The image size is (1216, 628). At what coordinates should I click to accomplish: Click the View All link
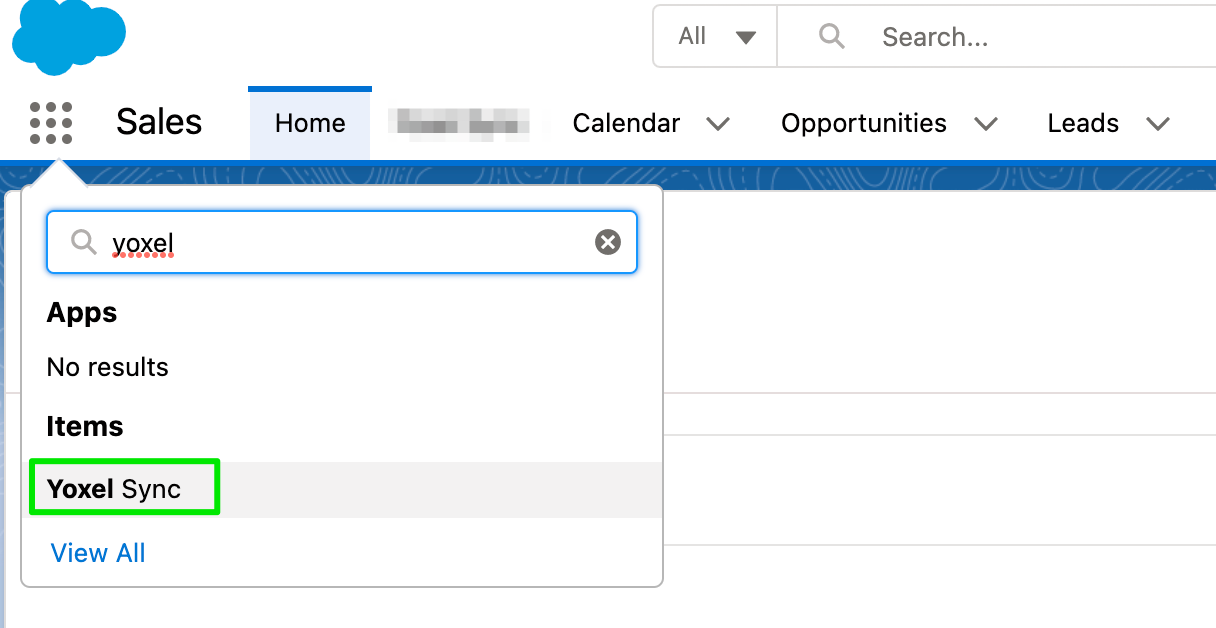click(98, 553)
